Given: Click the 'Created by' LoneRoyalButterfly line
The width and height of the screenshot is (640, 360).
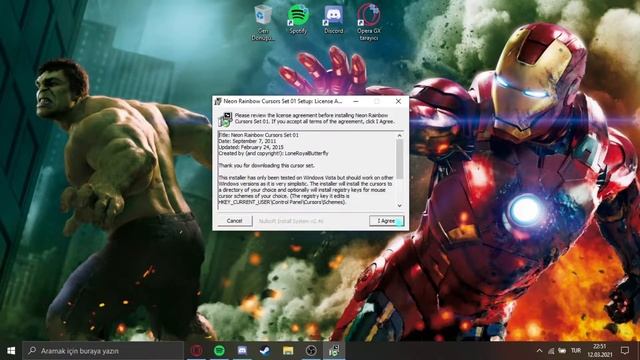Looking at the screenshot, I should 273,153.
